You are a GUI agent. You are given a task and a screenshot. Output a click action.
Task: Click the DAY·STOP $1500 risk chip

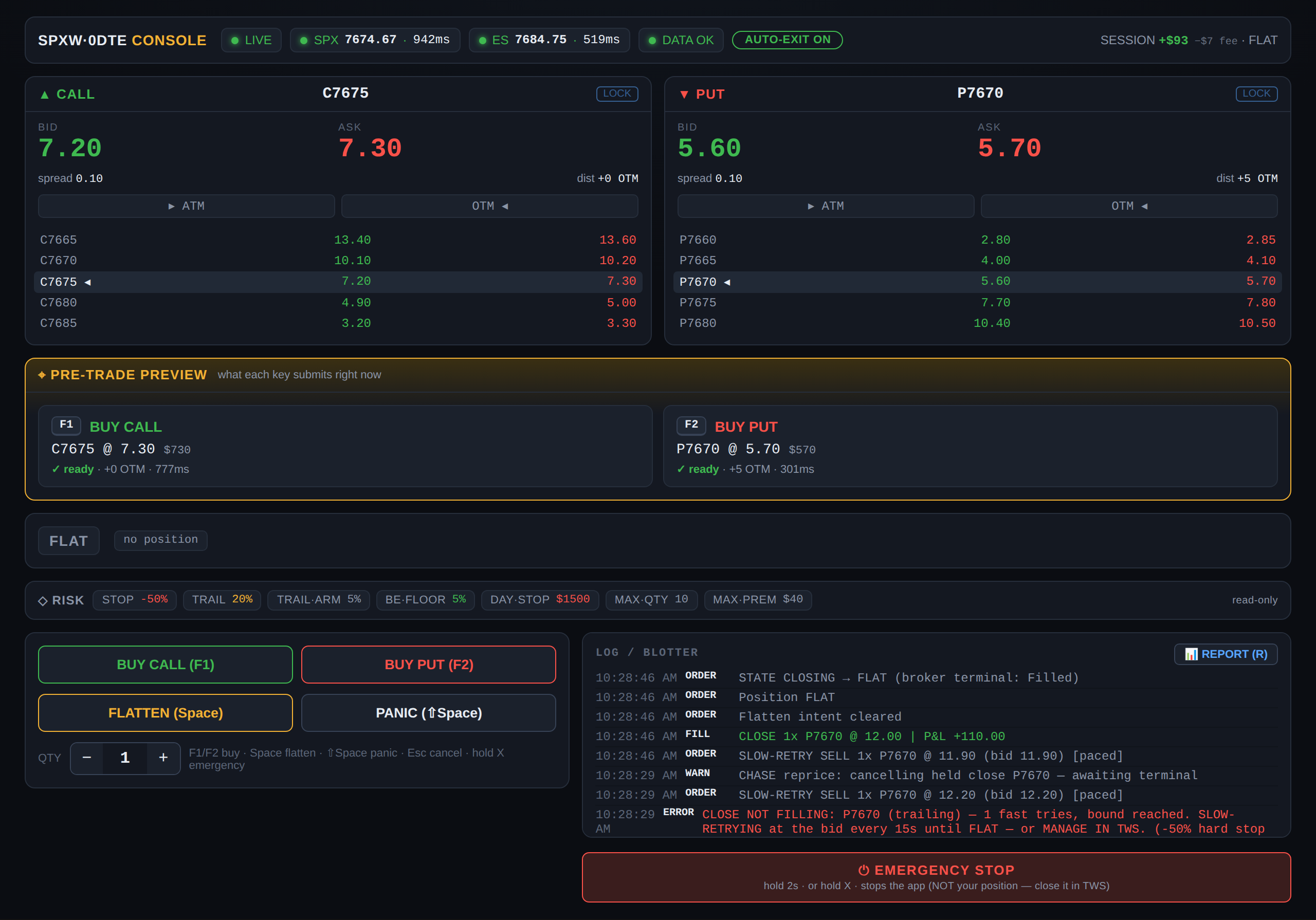click(540, 600)
